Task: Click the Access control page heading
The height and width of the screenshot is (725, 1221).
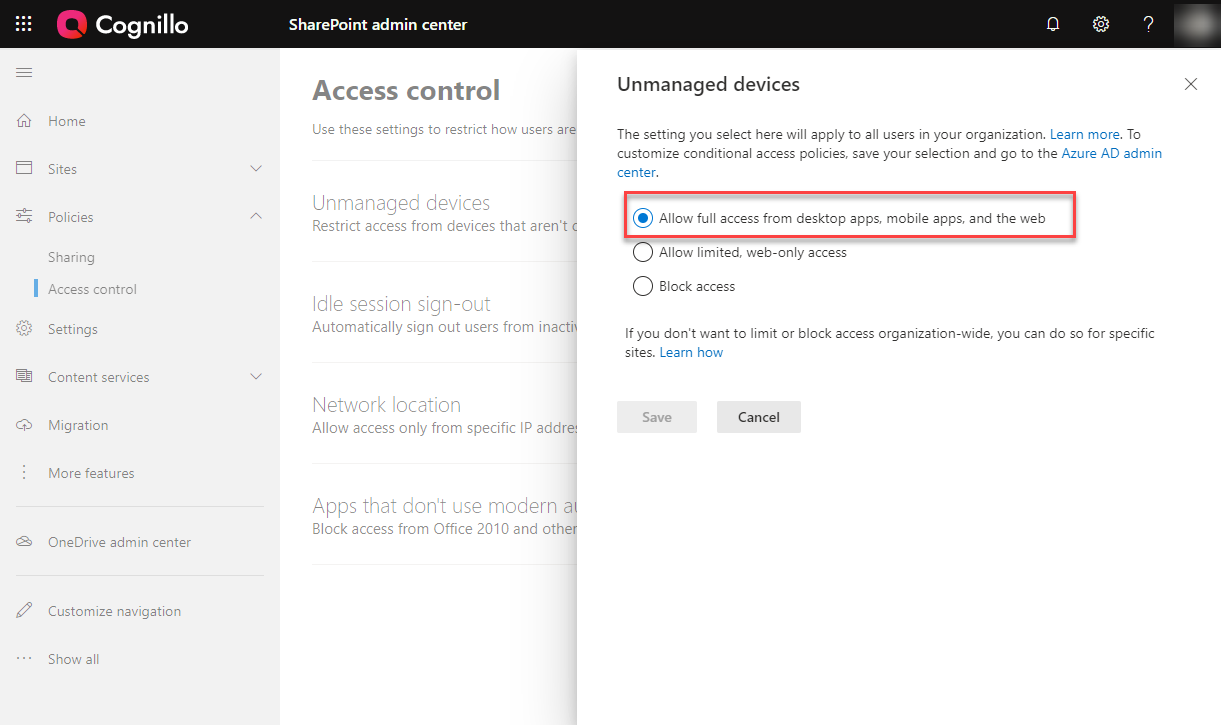Action: (x=406, y=90)
